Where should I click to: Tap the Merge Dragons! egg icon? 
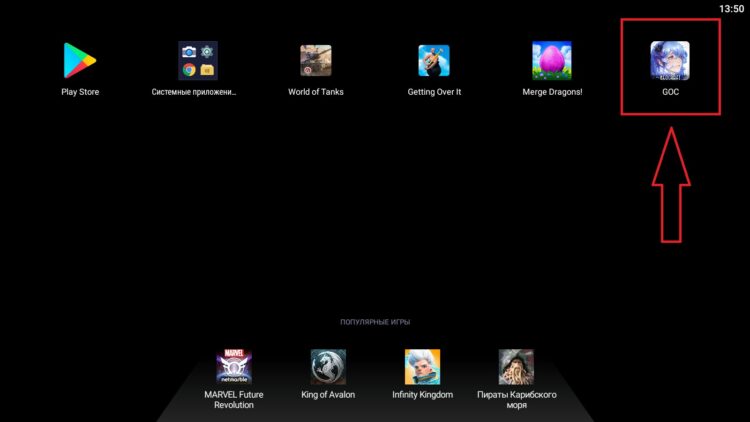tap(552, 60)
